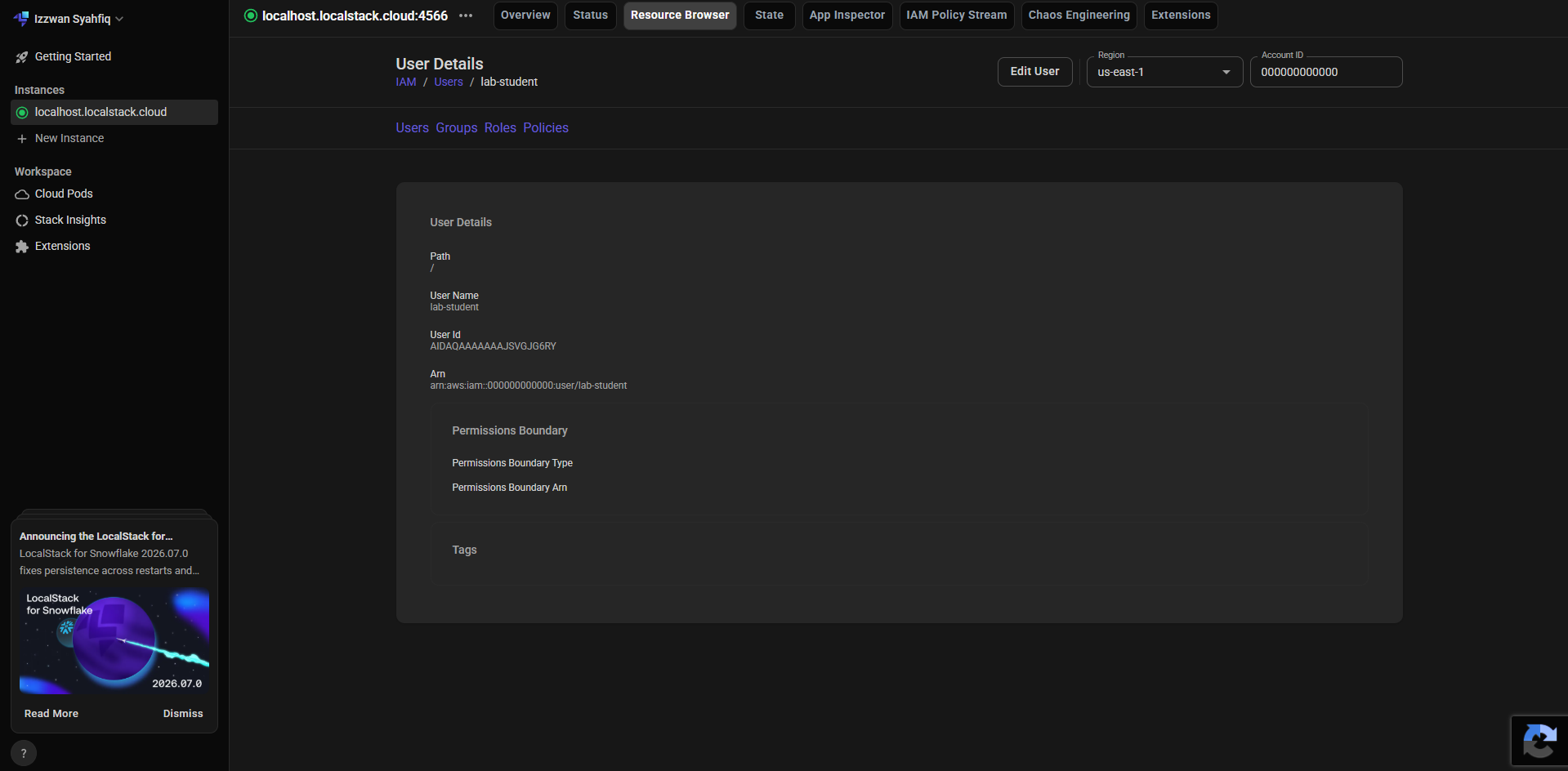Open the Groups IAM sub-tab
Viewport: 1568px width, 771px height.
coord(457,128)
